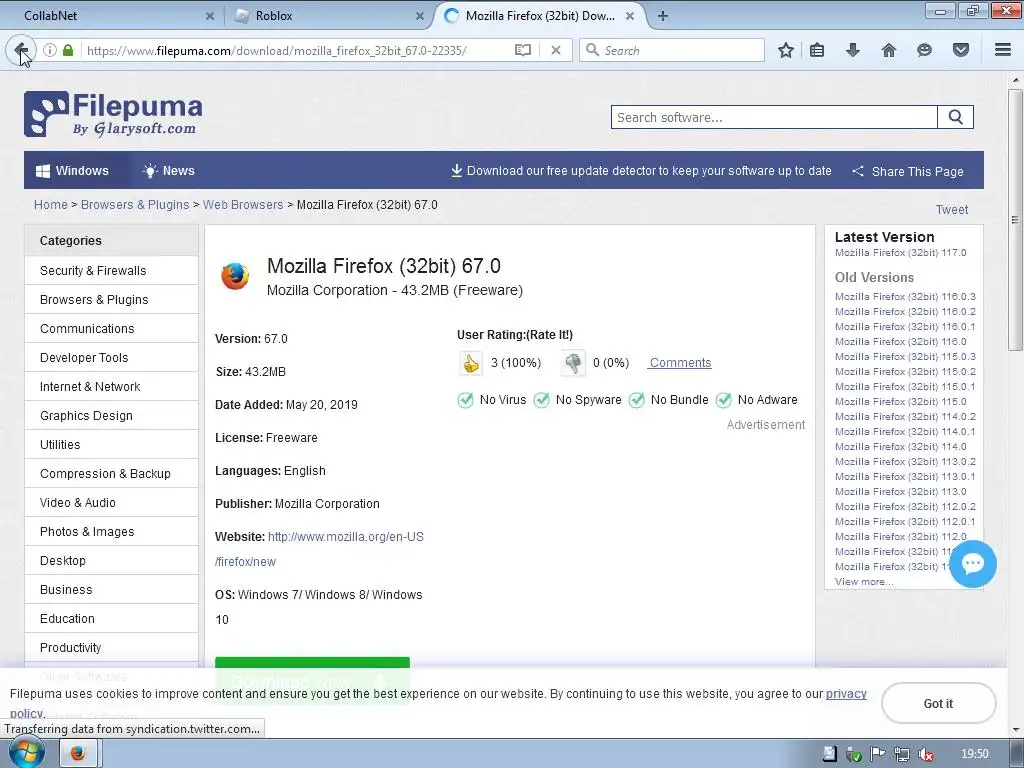Open the privacy policy link in cookie banner
The width and height of the screenshot is (1024, 768).
tap(846, 694)
